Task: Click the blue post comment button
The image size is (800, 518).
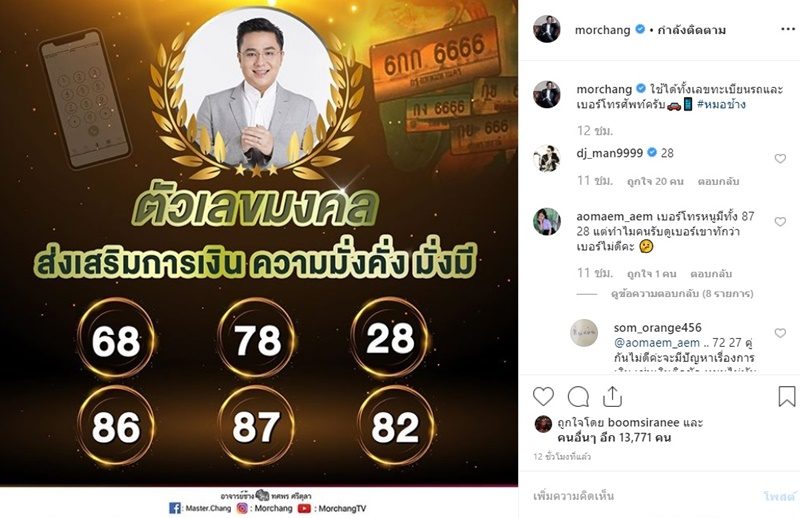Action: [779, 496]
